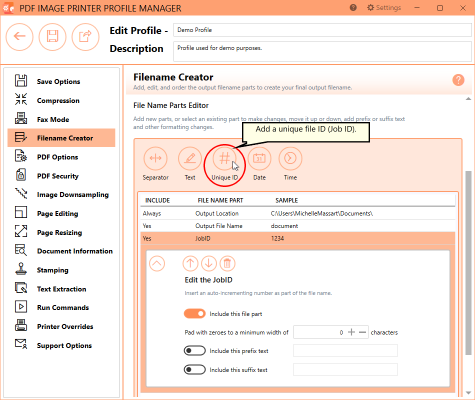Viewport: 475px width, 400px height.
Task: Open the Support Options section
Action: click(61, 345)
